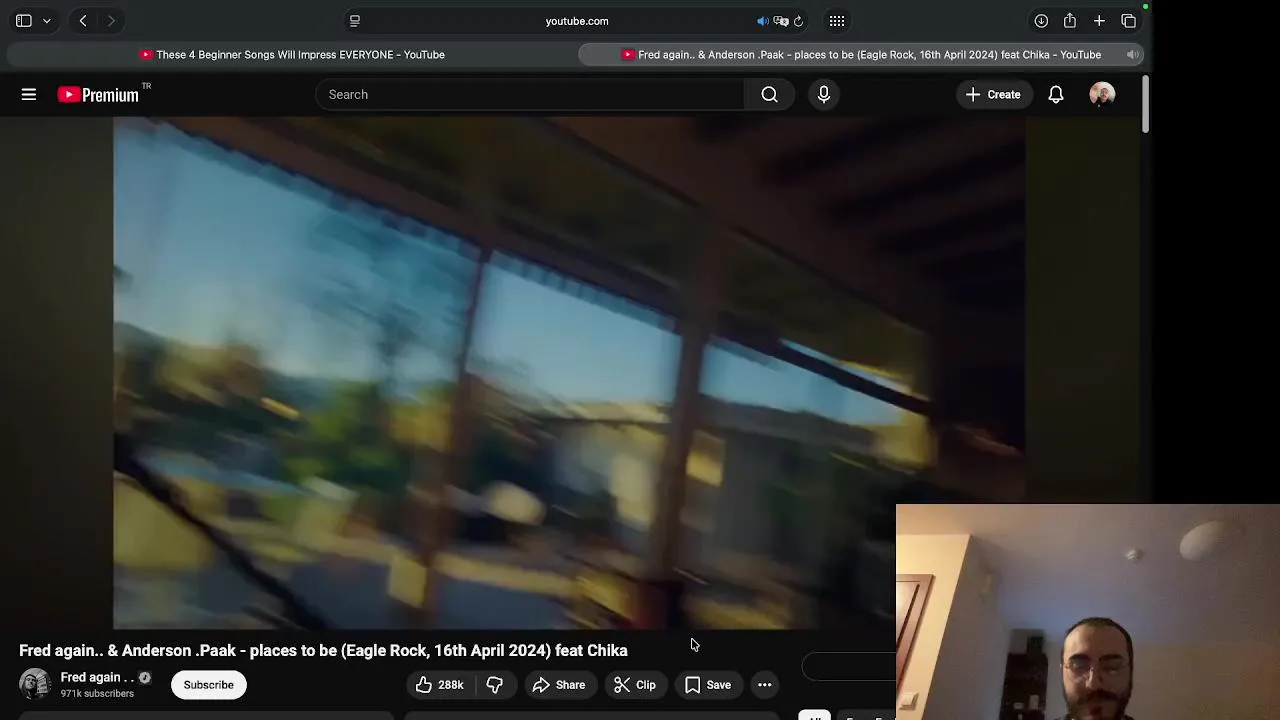Reload the current page
The image size is (1280, 720).
(x=798, y=21)
